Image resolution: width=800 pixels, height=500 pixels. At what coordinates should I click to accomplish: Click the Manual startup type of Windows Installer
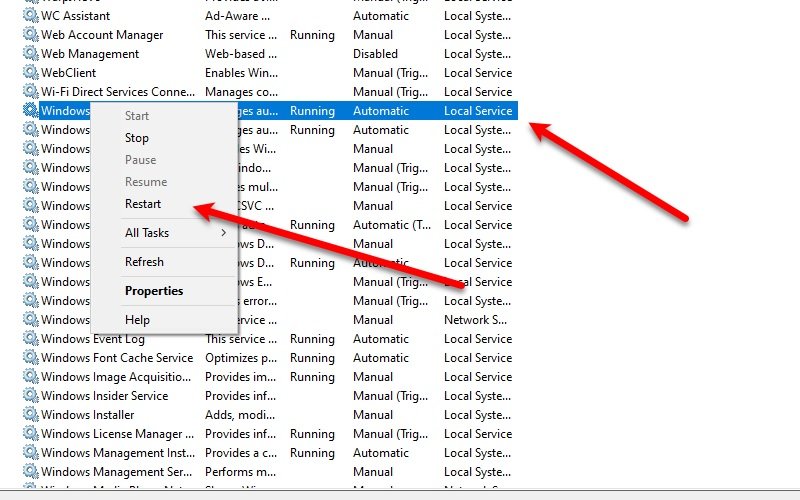372,414
